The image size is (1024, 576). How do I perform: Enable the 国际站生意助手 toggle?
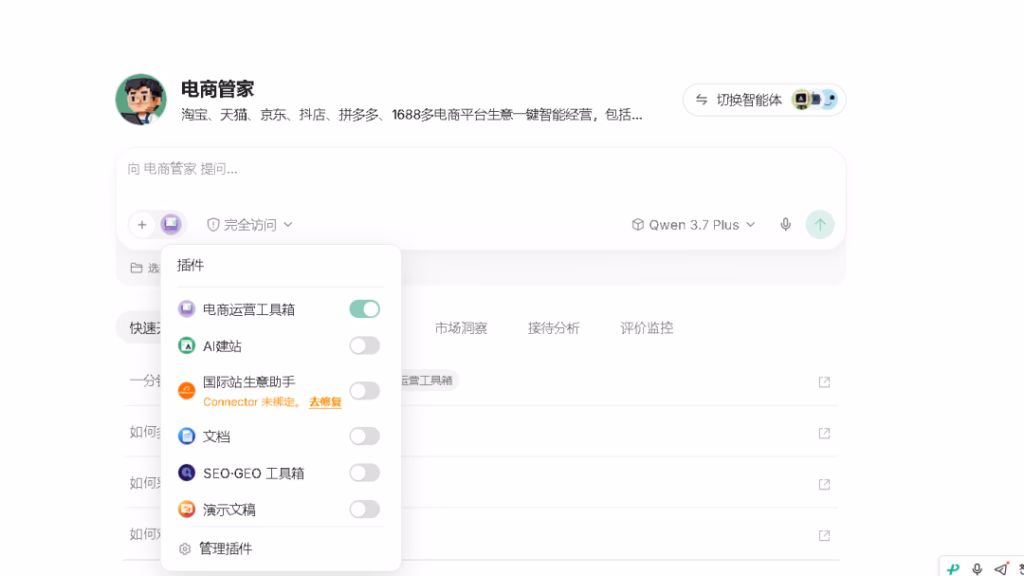point(364,391)
